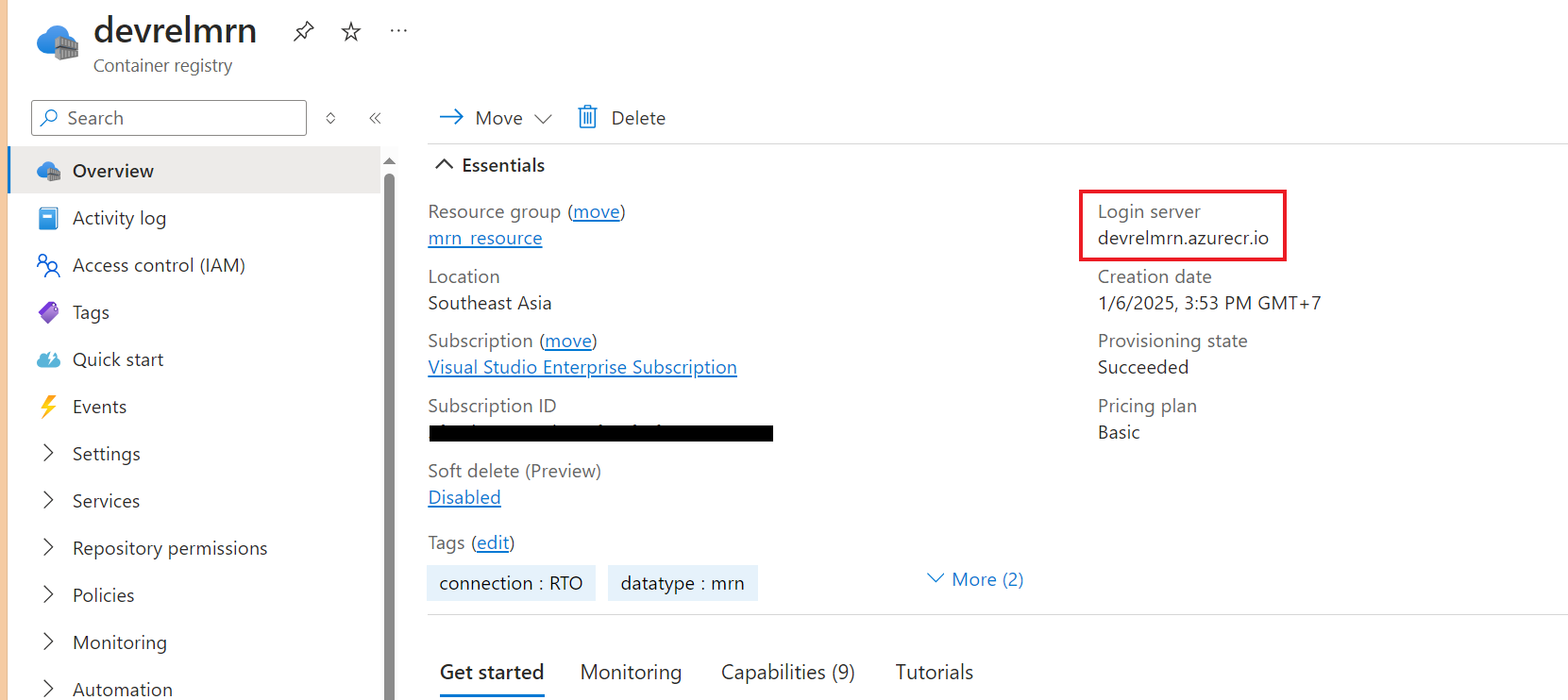Click the devrelmrn container registry logo
This screenshot has height=700, width=1568.
pos(58,42)
